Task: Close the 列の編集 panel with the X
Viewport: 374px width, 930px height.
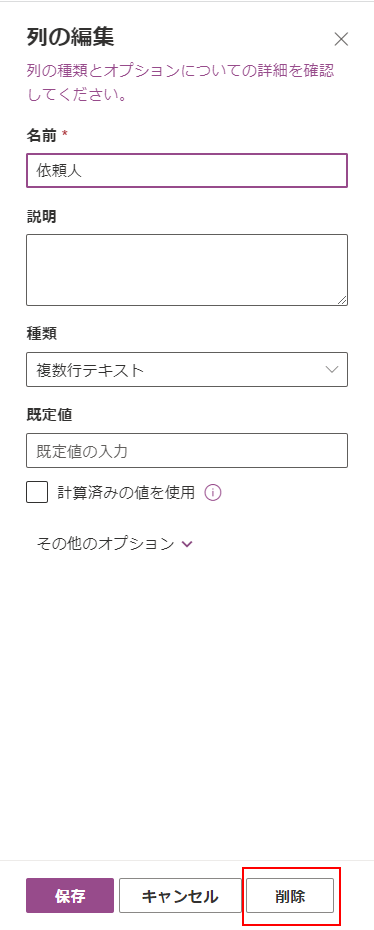Action: pyautogui.click(x=341, y=39)
